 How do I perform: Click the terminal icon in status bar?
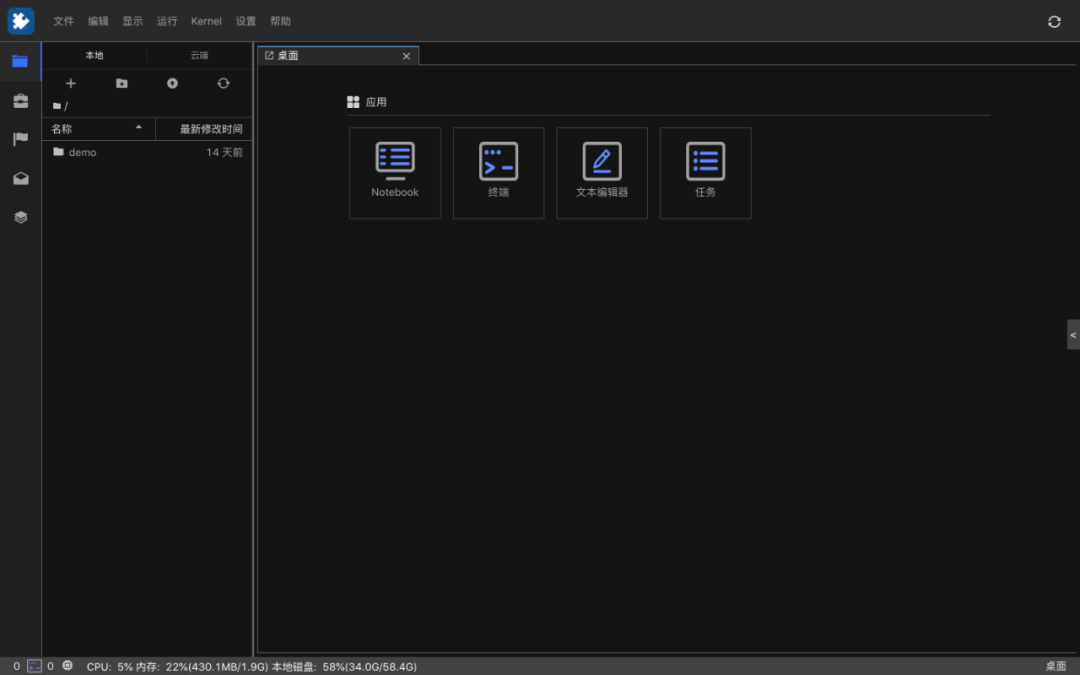[x=34, y=666]
